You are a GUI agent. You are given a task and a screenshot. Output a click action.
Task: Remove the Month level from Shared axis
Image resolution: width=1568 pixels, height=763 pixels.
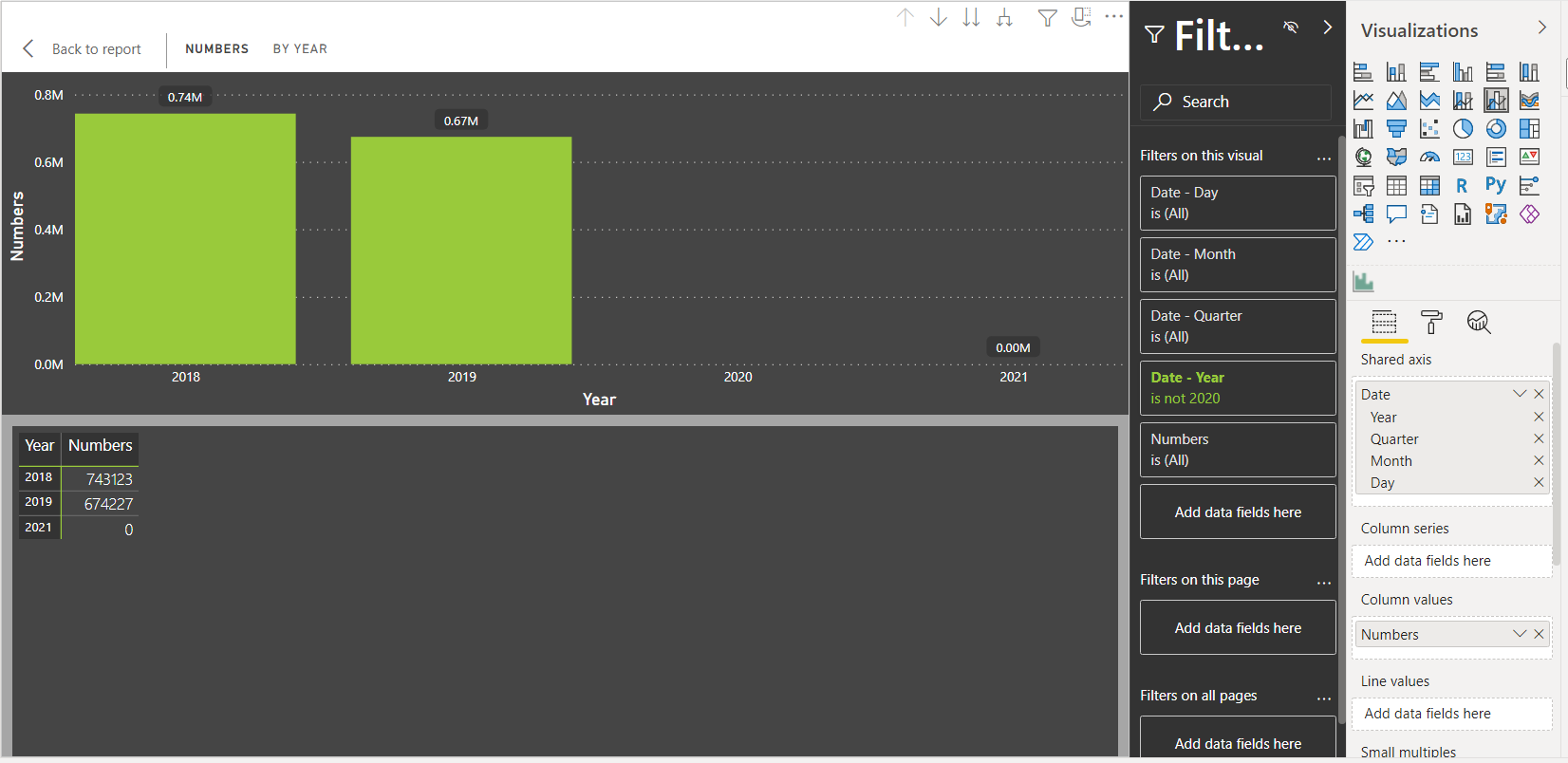pyautogui.click(x=1539, y=460)
